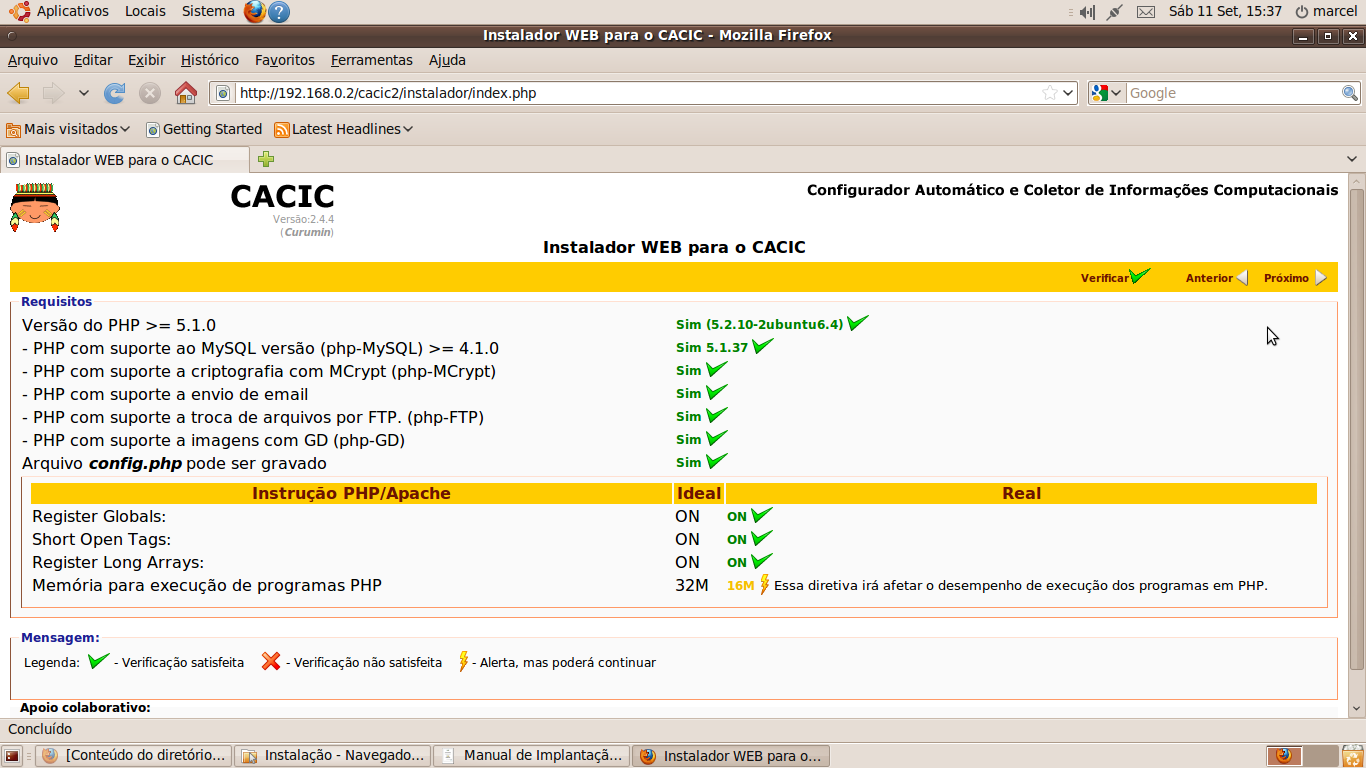The width and height of the screenshot is (1366, 768).
Task: Click the Próximo navigation button
Action: 1295,278
